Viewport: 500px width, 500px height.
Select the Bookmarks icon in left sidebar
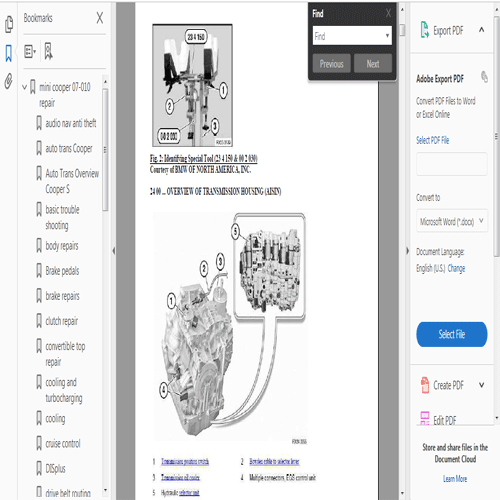(x=9, y=53)
